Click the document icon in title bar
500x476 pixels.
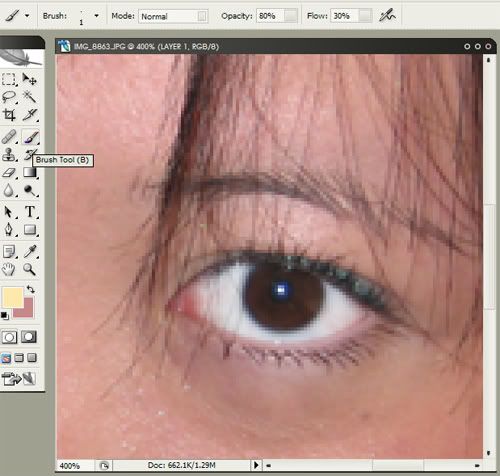[64, 46]
